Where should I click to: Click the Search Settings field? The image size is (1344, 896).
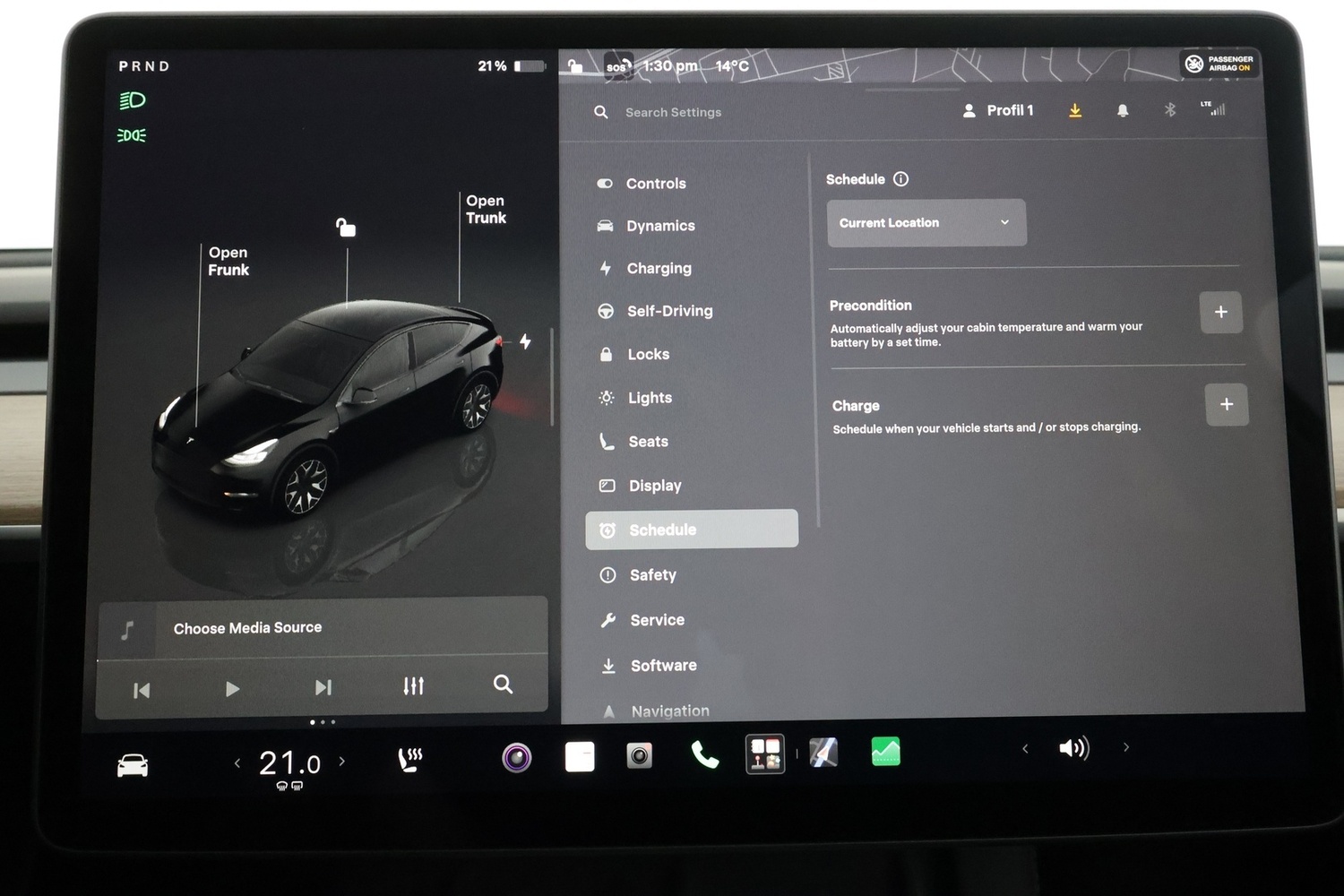[x=673, y=112]
